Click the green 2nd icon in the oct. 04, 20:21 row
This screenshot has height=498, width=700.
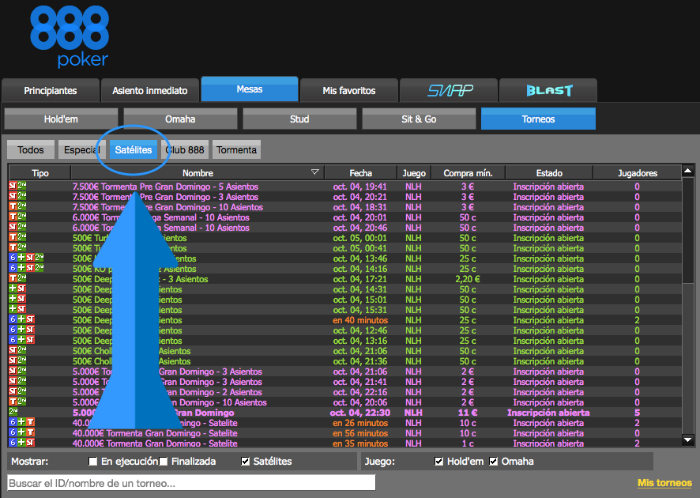tap(22, 197)
